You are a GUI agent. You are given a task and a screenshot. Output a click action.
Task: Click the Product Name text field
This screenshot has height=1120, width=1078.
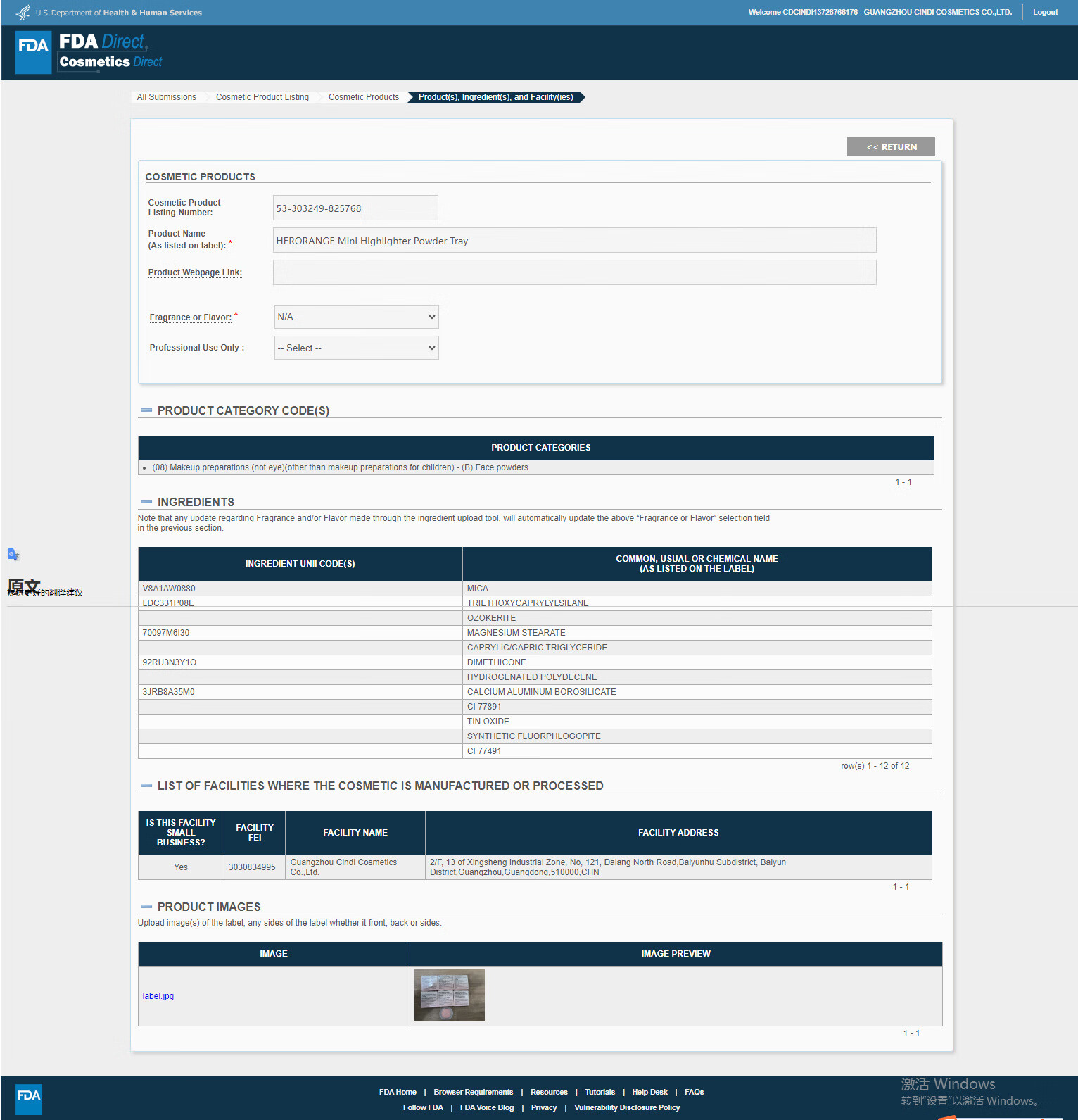[x=574, y=240]
